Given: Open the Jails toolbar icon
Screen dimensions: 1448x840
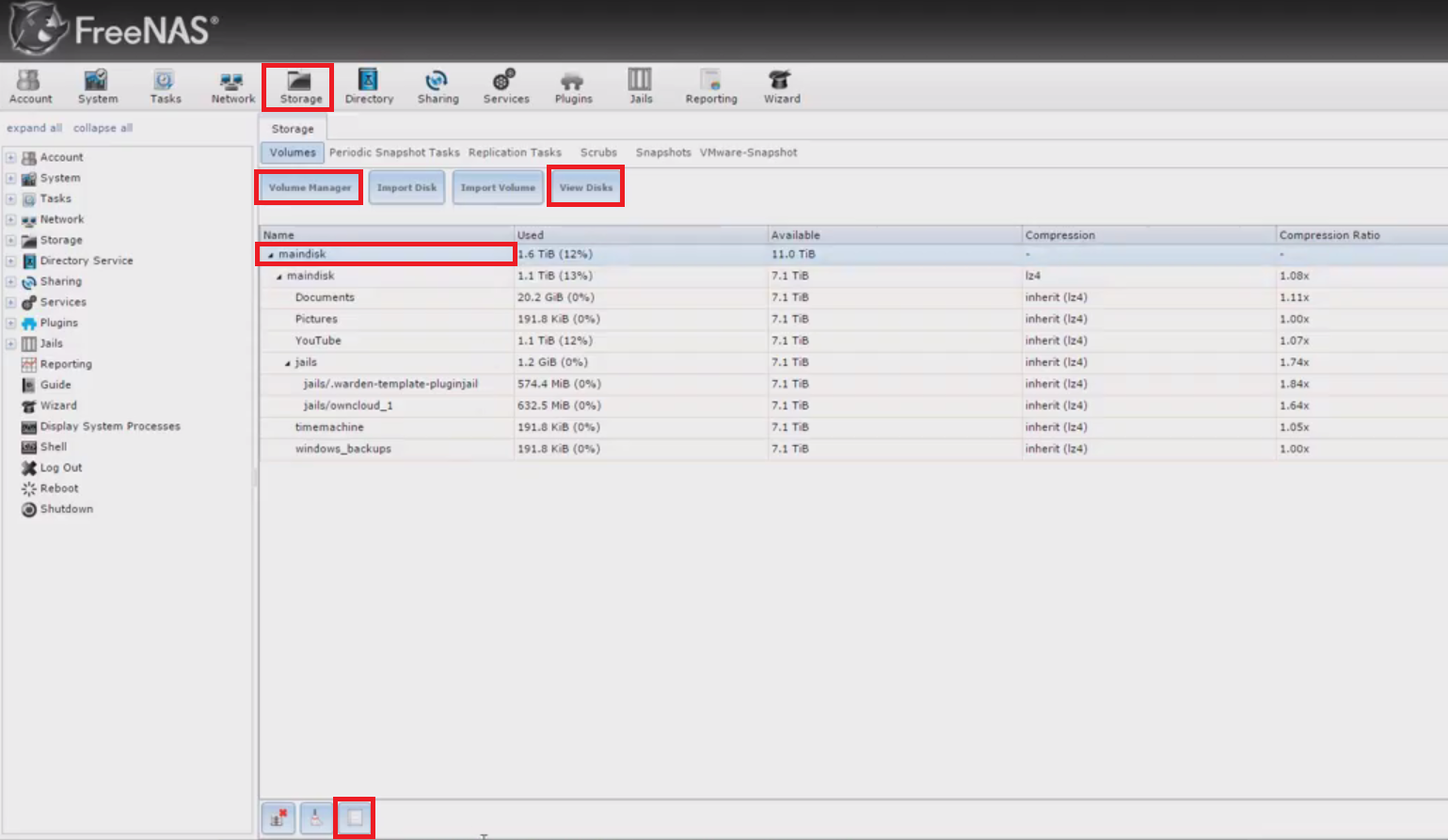Looking at the screenshot, I should click(x=641, y=87).
